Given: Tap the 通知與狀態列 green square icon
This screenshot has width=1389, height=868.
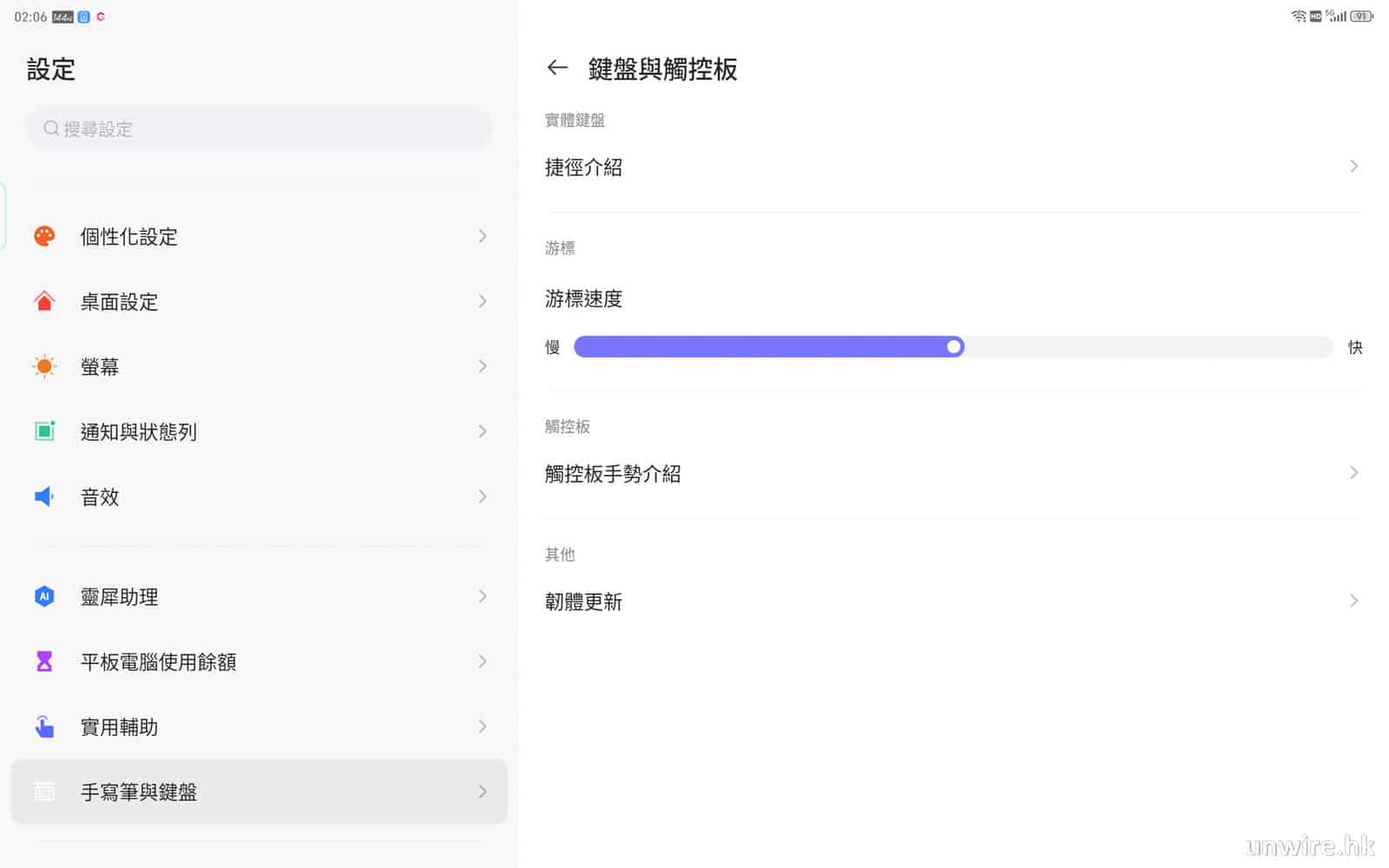Looking at the screenshot, I should pos(44,431).
